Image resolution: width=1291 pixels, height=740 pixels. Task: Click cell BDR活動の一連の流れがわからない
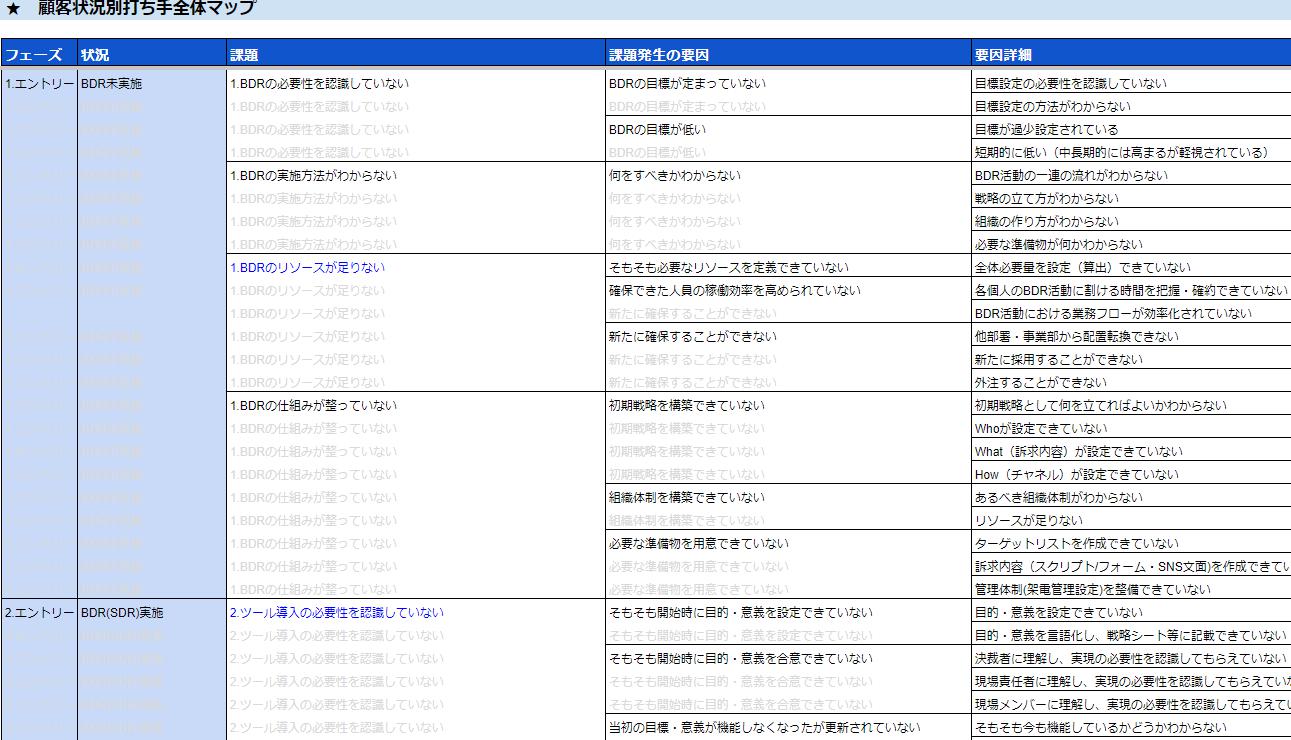tap(1131, 176)
